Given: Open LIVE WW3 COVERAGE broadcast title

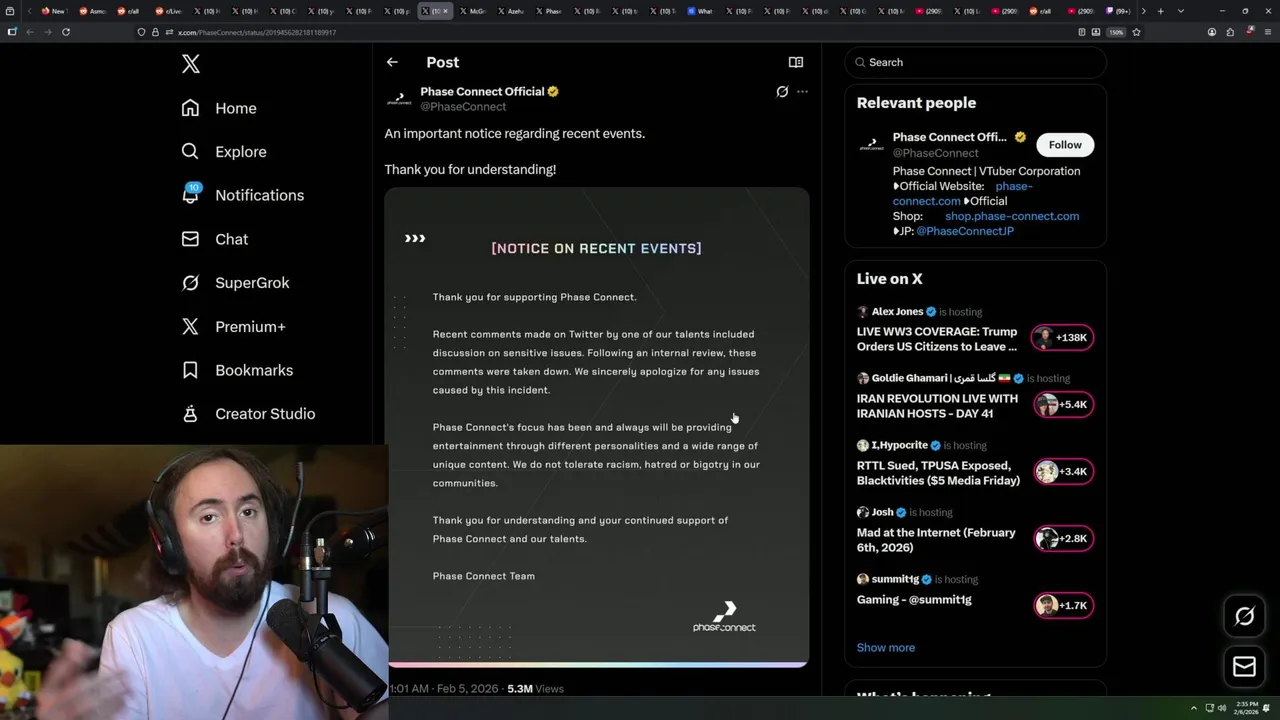Looking at the screenshot, I should point(937,339).
